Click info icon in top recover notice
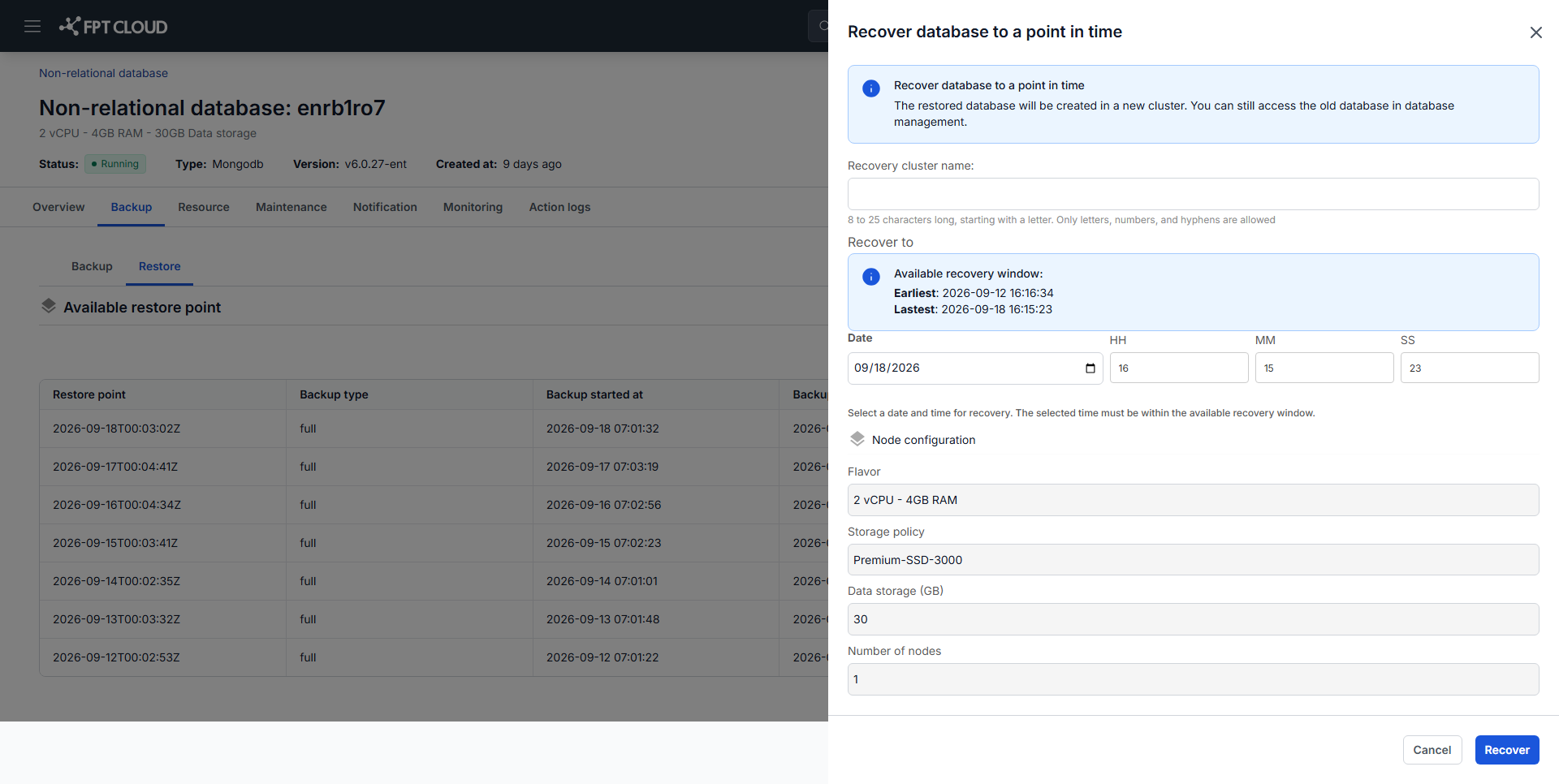The width and height of the screenshot is (1559, 784). click(870, 88)
